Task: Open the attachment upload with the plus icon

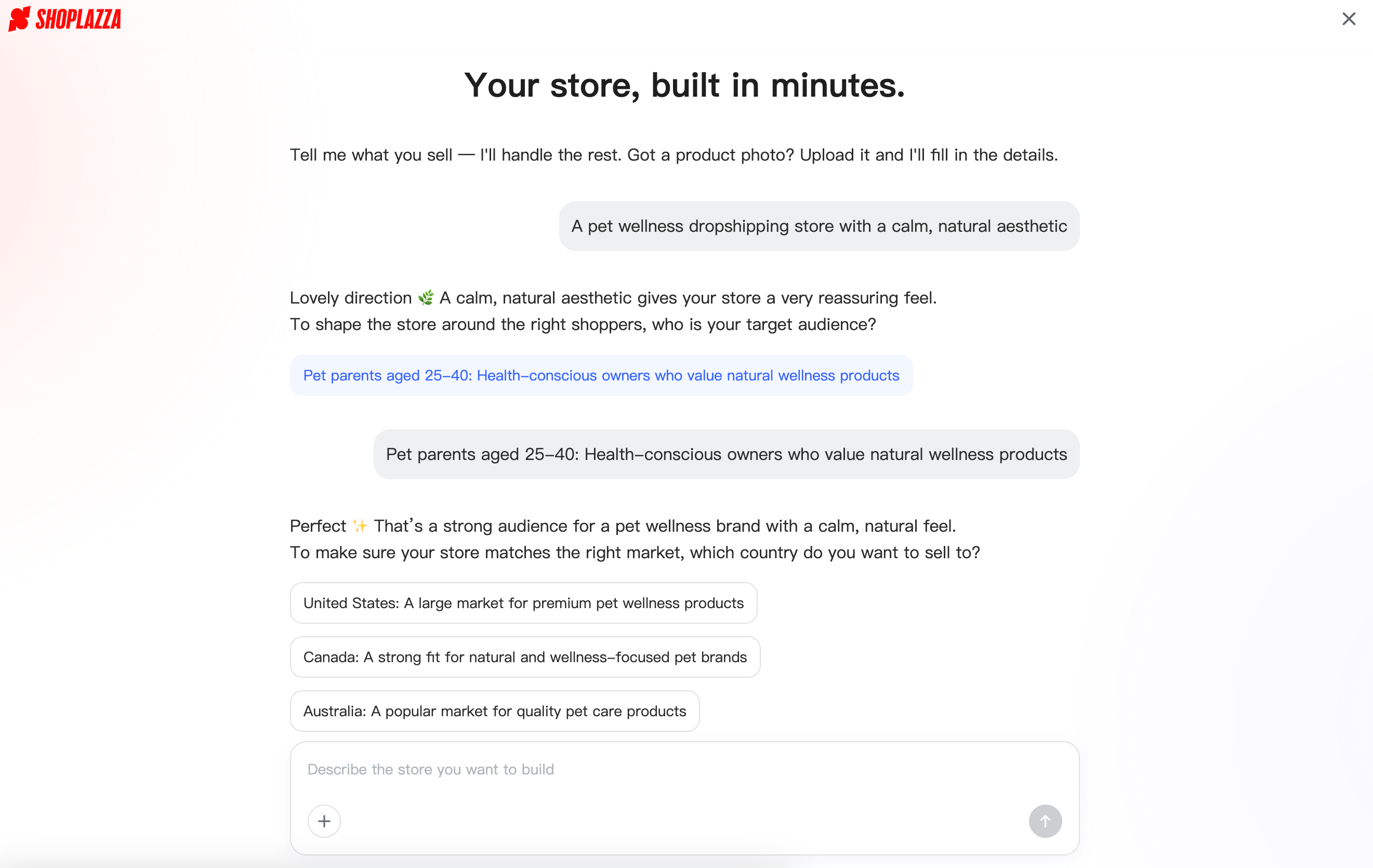Action: (x=324, y=821)
